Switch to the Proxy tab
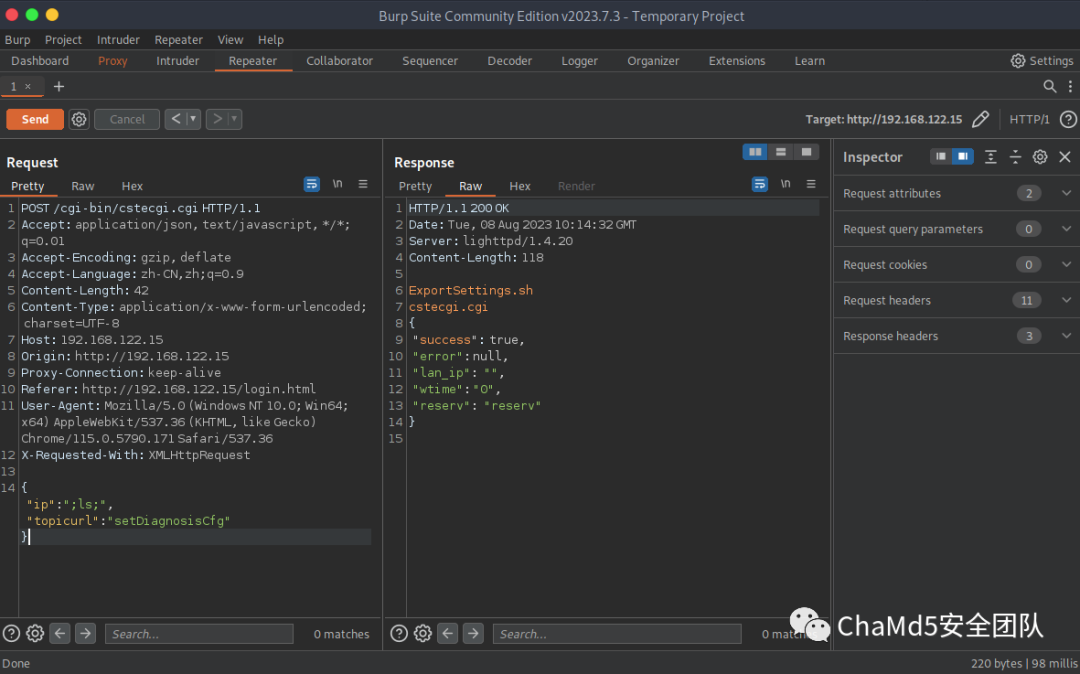 tap(112, 61)
